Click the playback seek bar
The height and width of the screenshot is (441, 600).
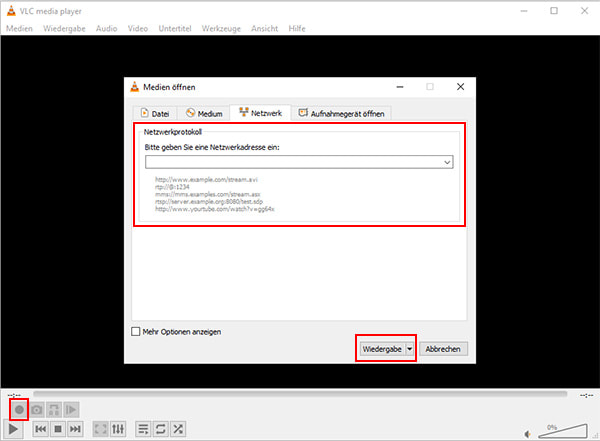coord(300,394)
